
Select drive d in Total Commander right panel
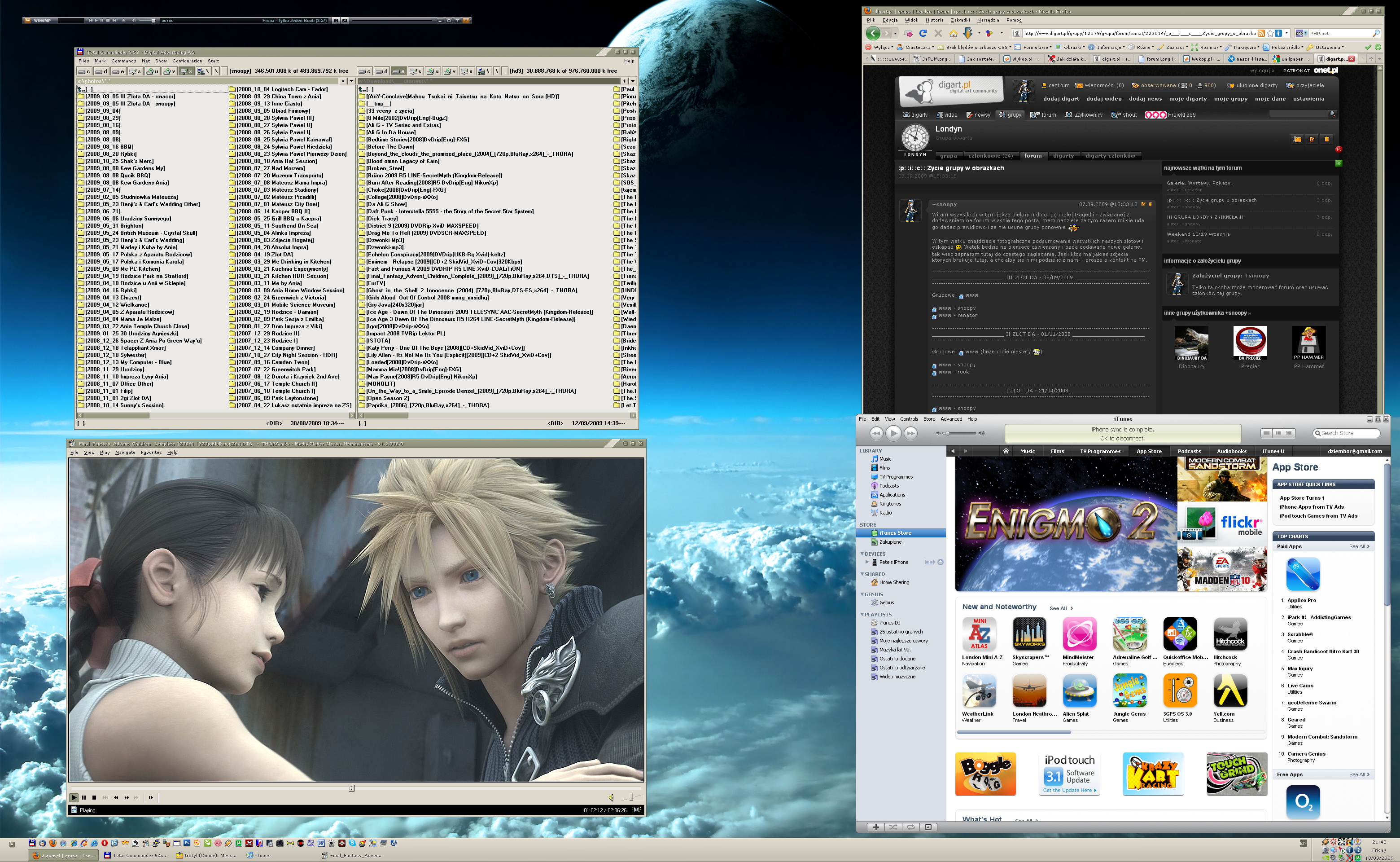point(382,71)
